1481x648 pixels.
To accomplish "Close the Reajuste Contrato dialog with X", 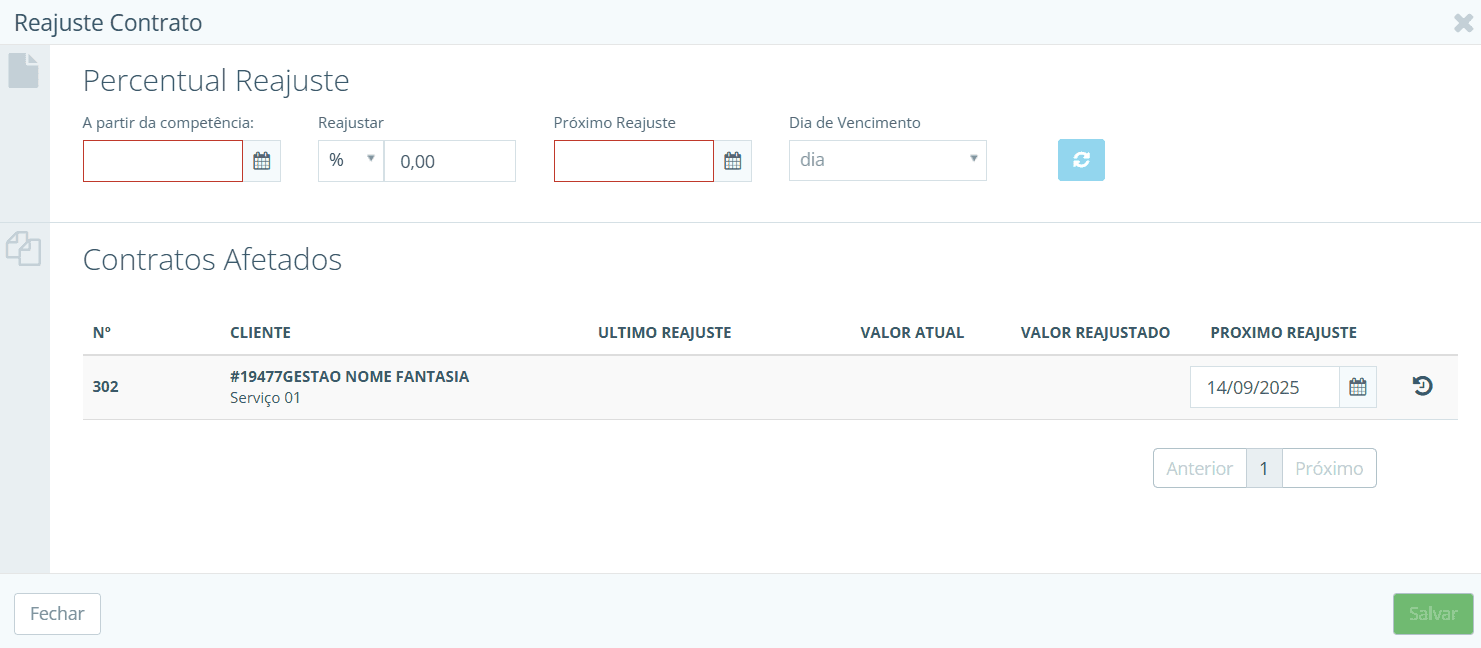I will [x=1463, y=23].
